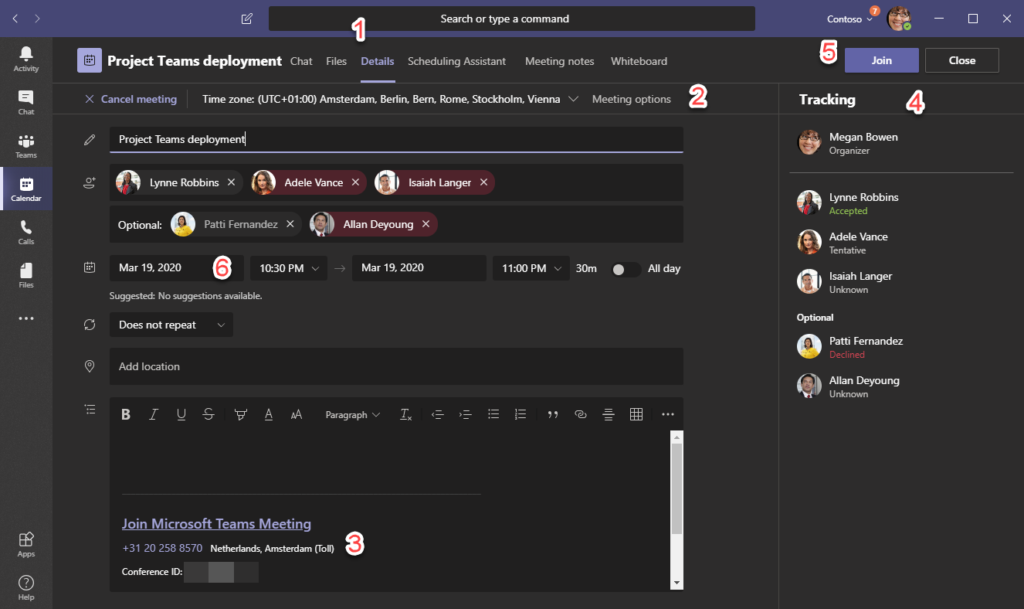
Task: Apply Bold formatting
Action: tap(126, 414)
